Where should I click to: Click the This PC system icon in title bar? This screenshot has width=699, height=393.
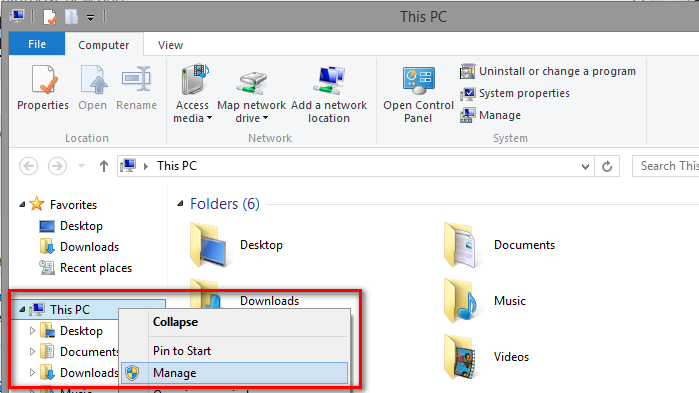(17, 16)
